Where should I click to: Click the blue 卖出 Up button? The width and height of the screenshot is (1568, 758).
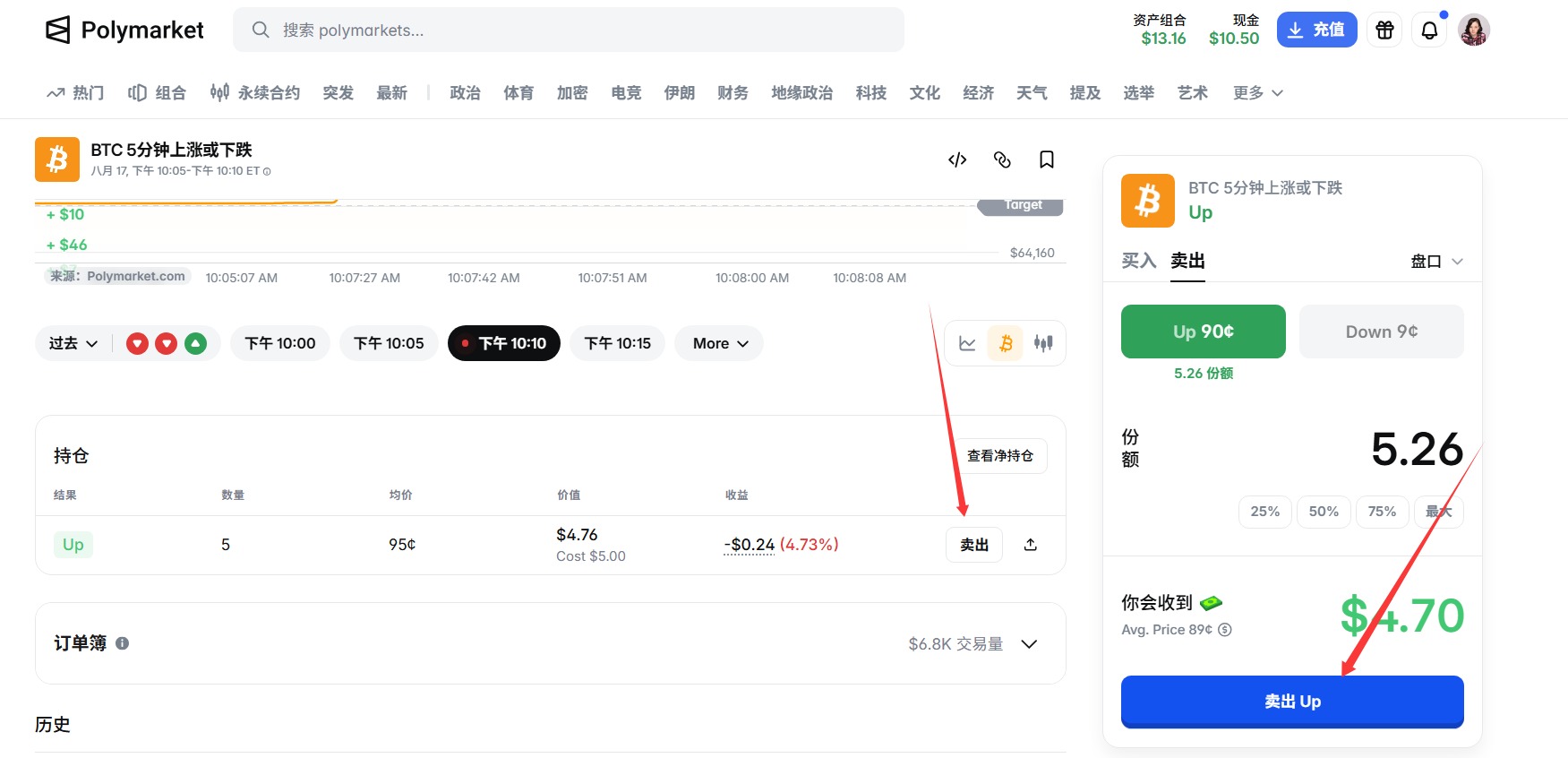tap(1292, 702)
